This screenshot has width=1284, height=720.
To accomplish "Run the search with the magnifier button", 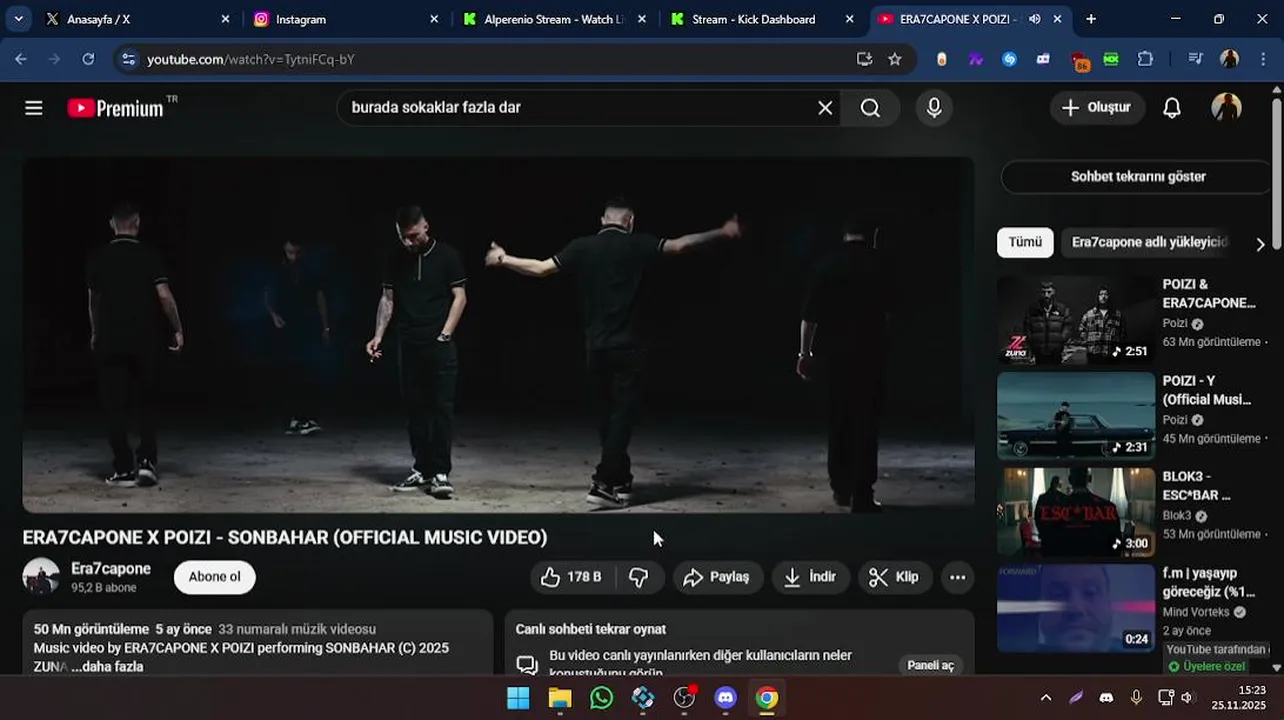I will (x=870, y=108).
